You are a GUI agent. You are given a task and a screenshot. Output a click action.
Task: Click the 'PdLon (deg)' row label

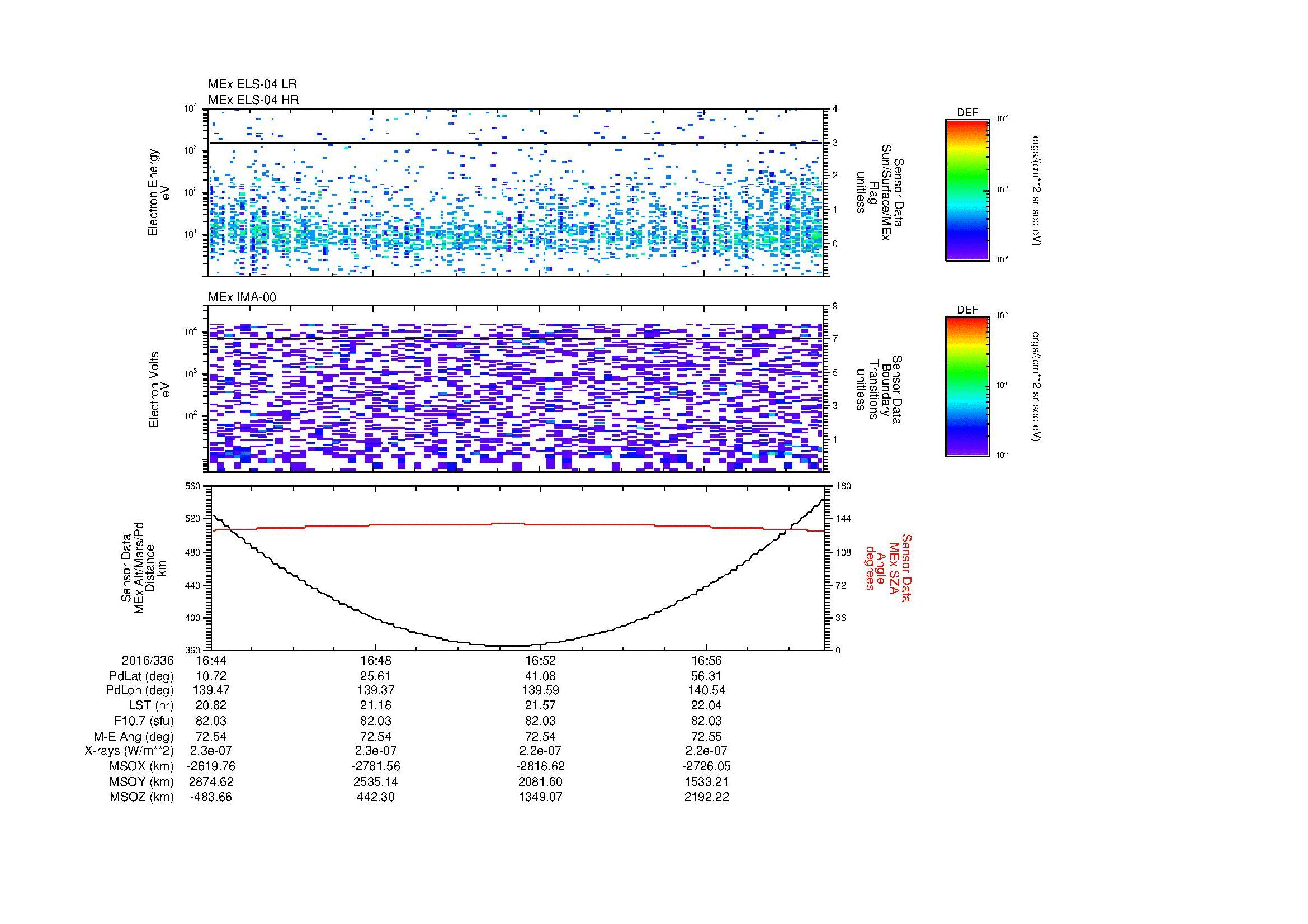140,690
